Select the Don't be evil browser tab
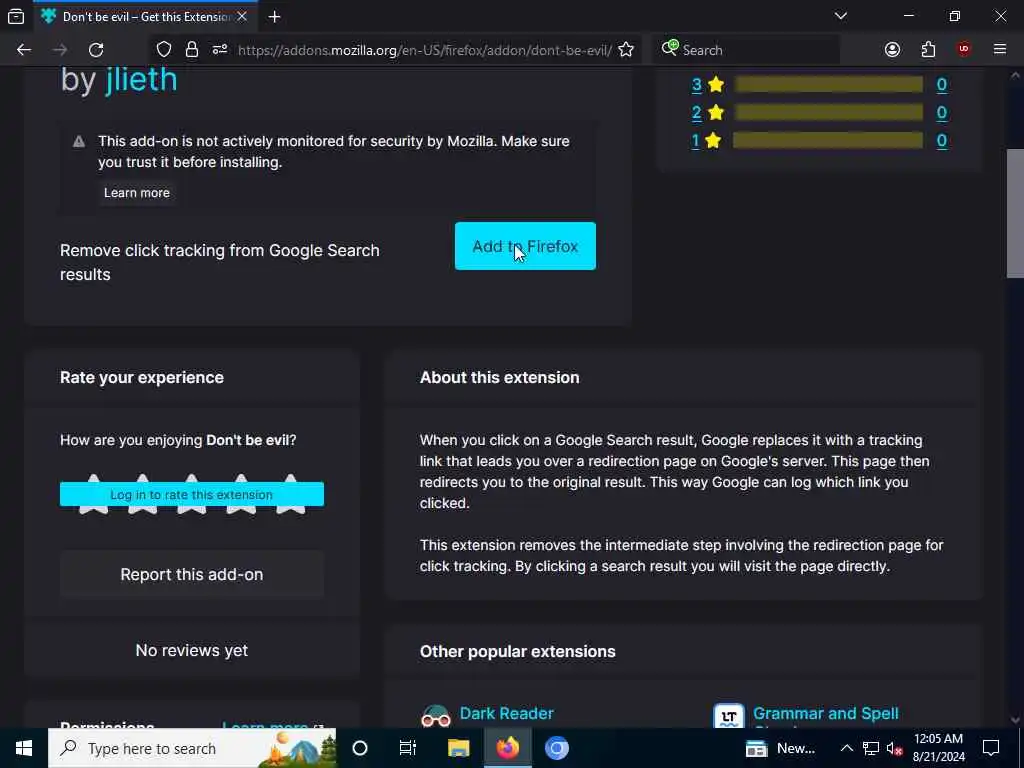 (x=145, y=16)
